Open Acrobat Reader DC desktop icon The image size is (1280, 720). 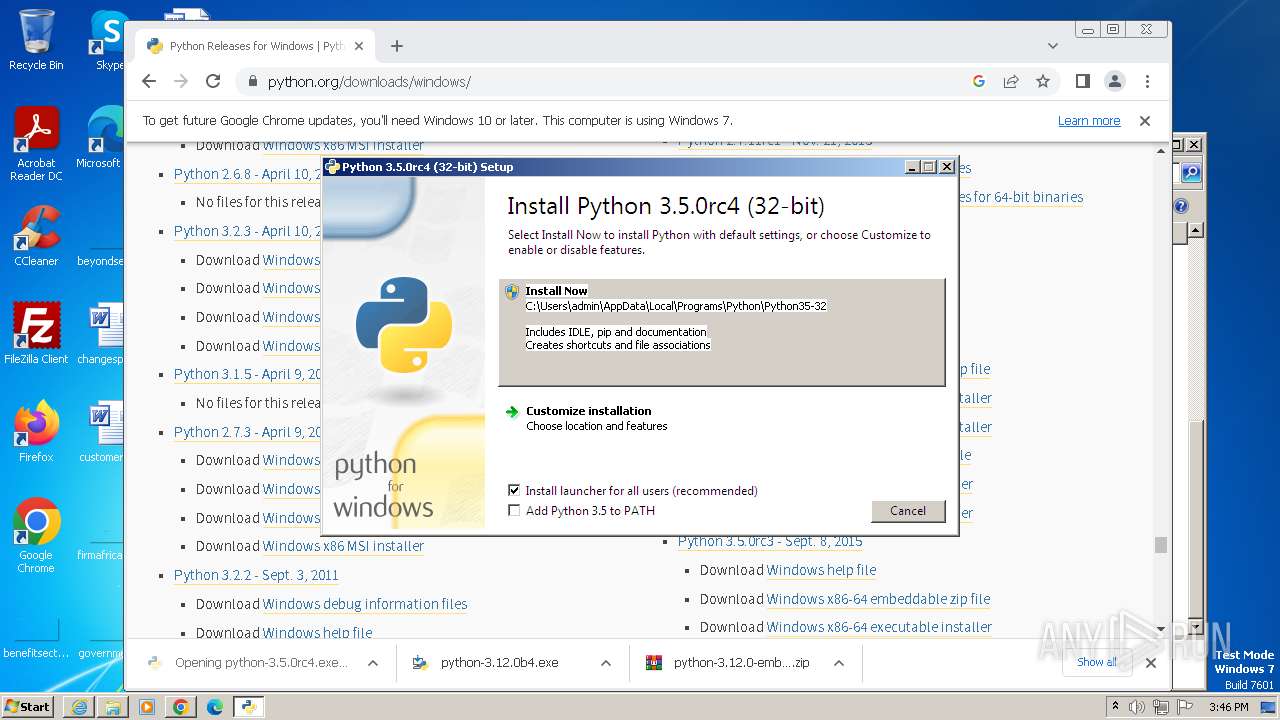(36, 144)
